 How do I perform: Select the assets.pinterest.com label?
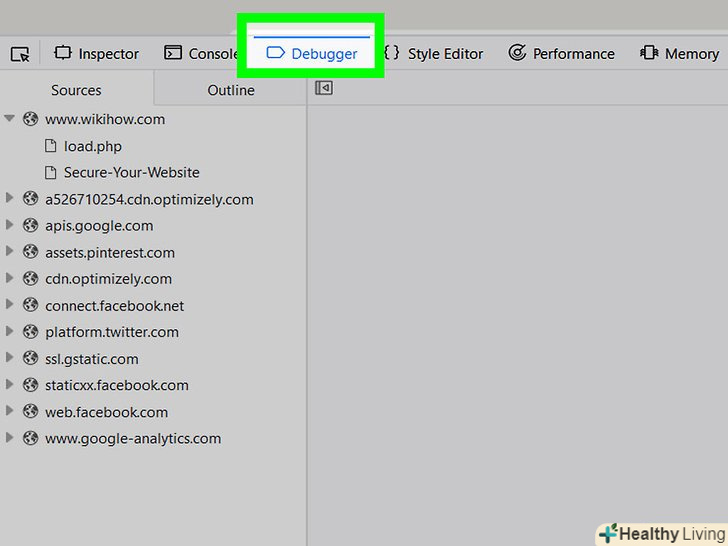click(x=110, y=253)
